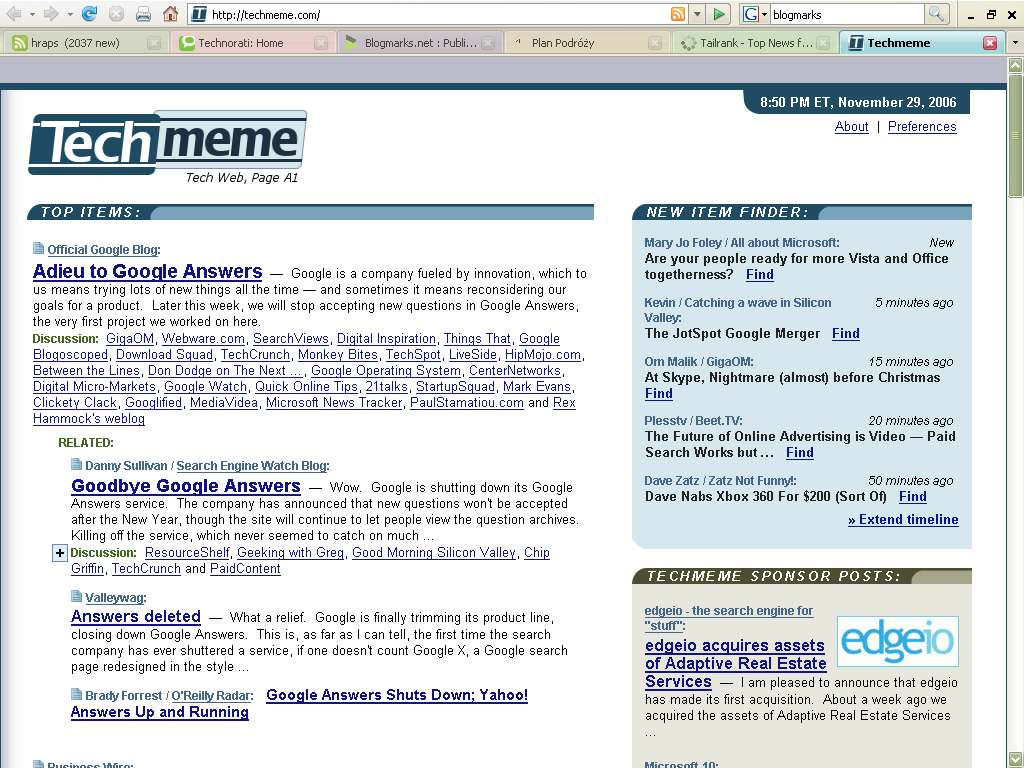
Task: Click the RSS feed icon in address bar
Action: pos(679,14)
